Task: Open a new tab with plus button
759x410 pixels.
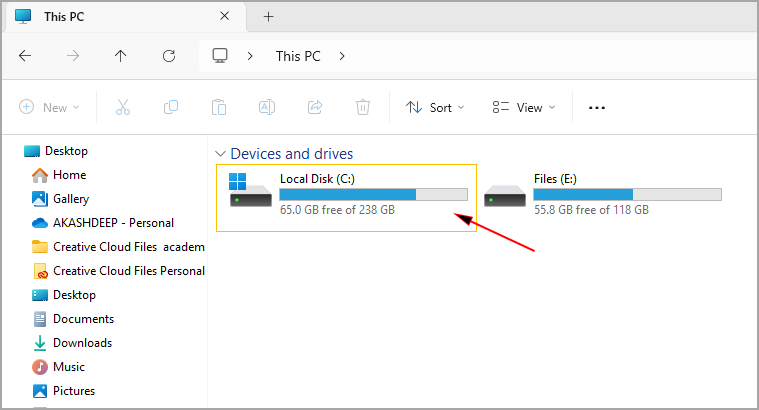Action: point(268,16)
